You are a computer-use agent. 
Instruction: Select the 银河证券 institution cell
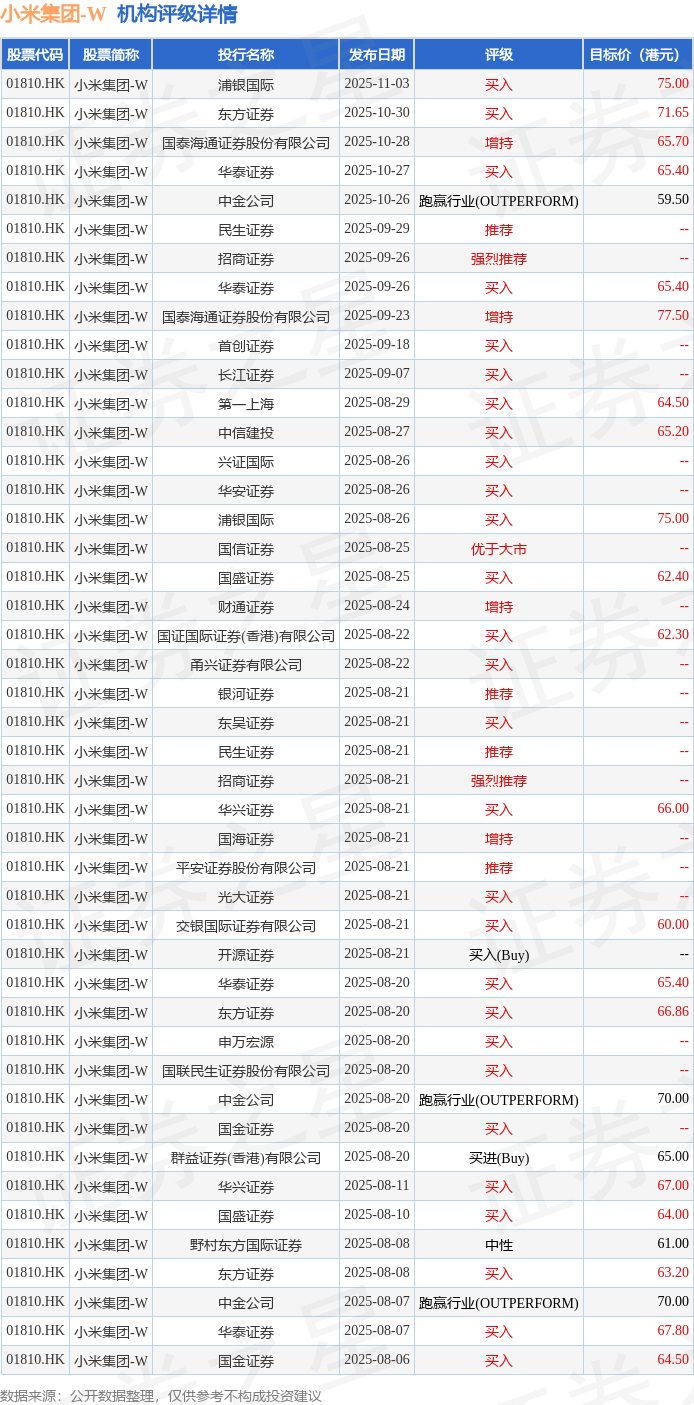click(x=246, y=694)
